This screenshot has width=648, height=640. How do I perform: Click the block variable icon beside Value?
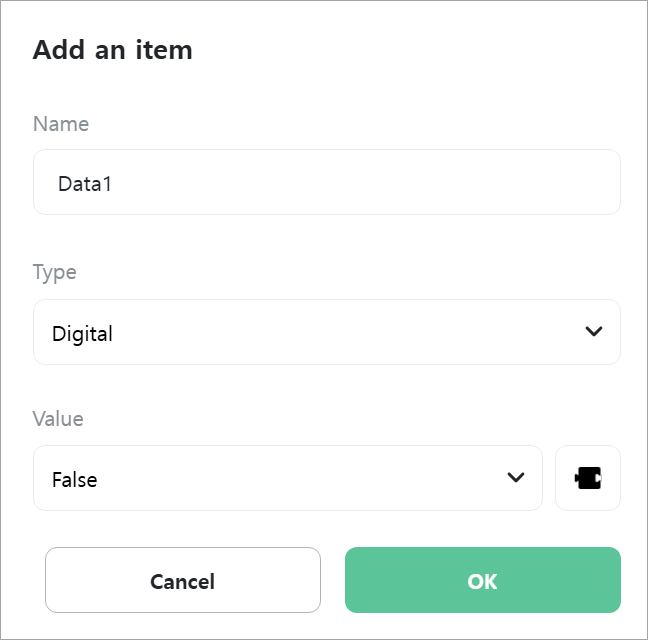tap(588, 478)
